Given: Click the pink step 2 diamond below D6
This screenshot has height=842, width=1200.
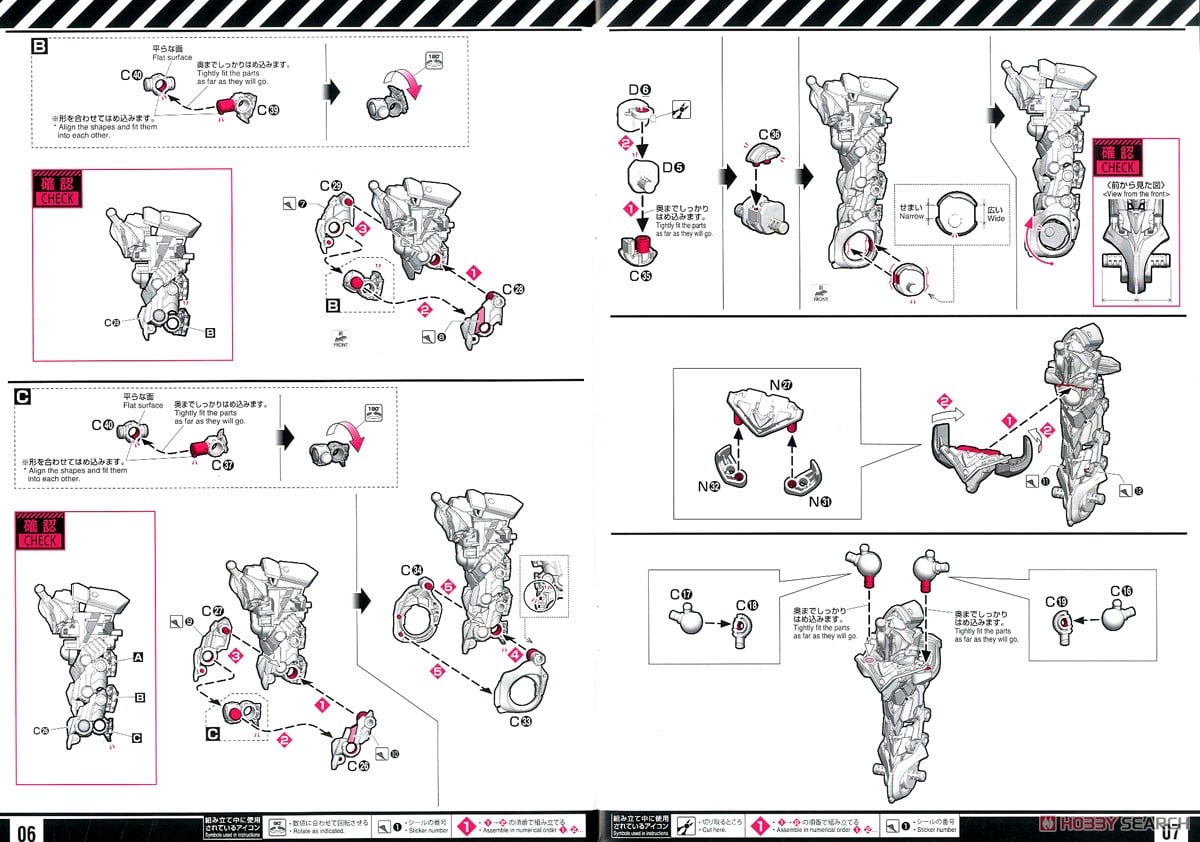Looking at the screenshot, I should coord(626,144).
